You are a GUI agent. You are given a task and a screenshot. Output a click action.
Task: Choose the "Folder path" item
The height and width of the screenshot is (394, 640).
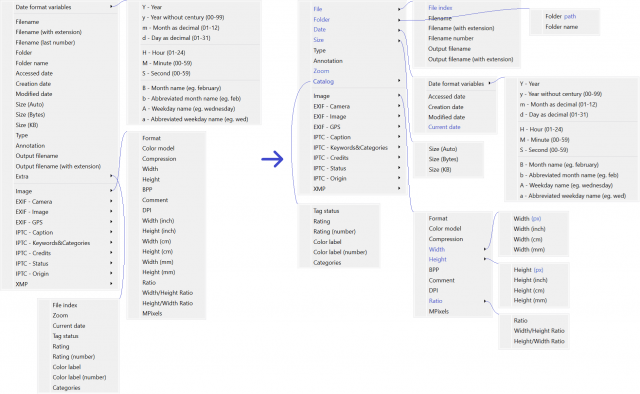[x=560, y=16]
